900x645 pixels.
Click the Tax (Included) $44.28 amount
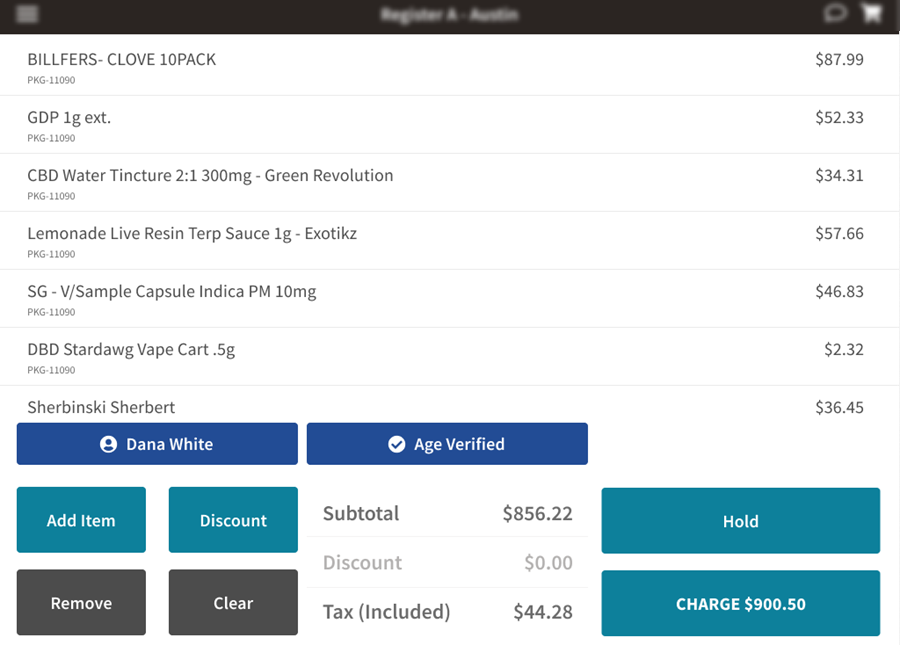tap(542, 612)
